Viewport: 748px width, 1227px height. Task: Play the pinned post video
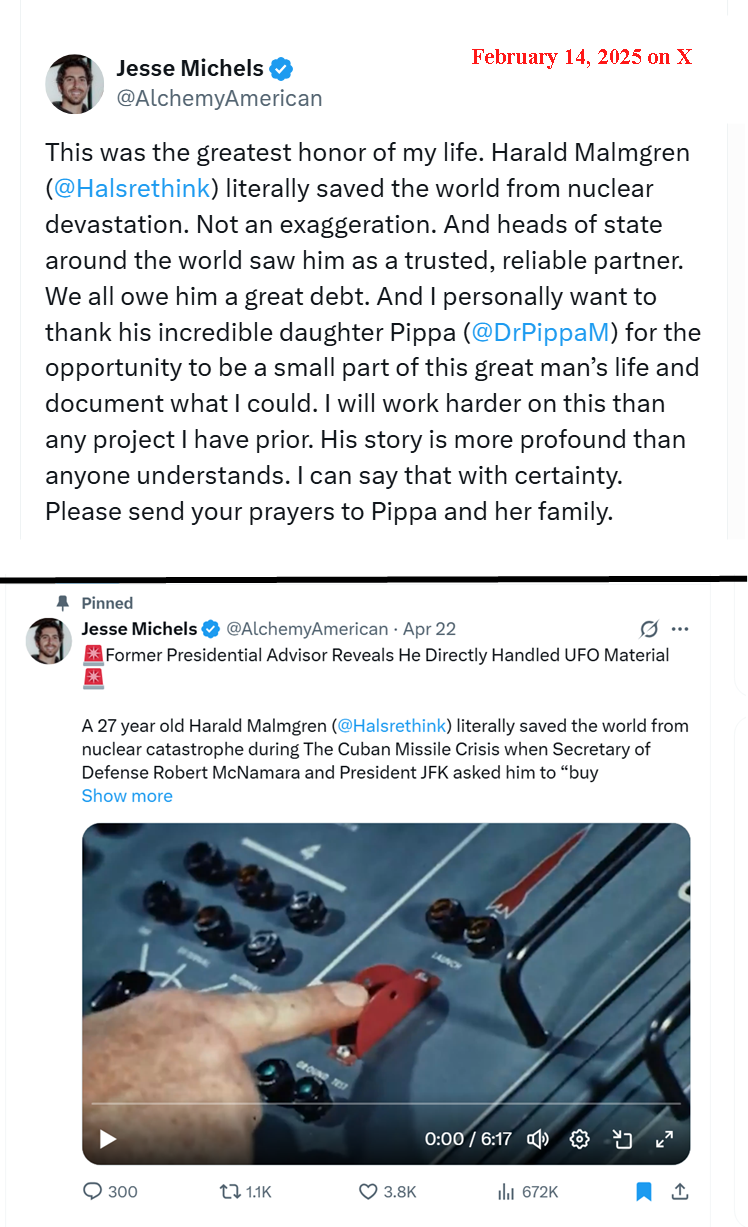[108, 1139]
